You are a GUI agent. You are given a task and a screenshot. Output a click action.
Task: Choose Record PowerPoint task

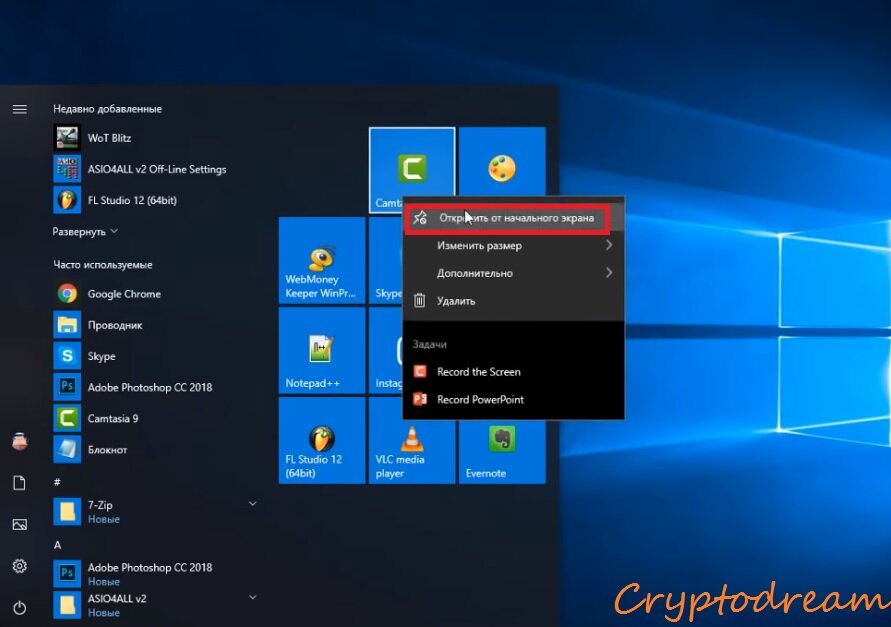[513, 400]
